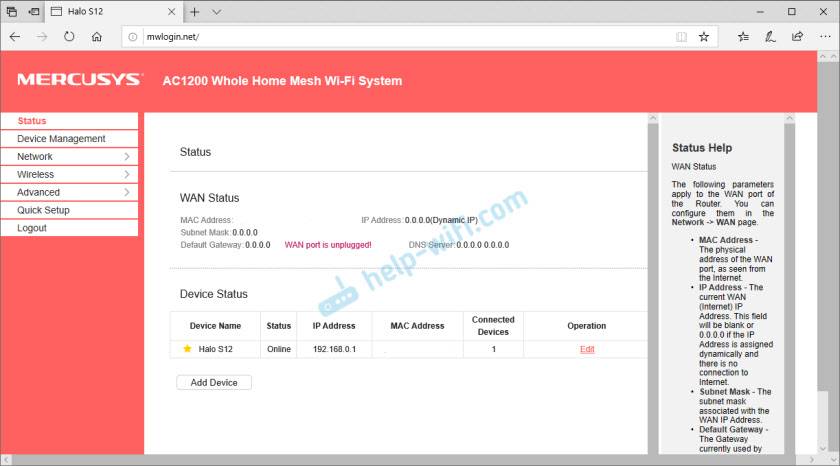The image size is (840, 466).
Task: Select the 192.168.0.1 IP address cell
Action: click(x=334, y=349)
